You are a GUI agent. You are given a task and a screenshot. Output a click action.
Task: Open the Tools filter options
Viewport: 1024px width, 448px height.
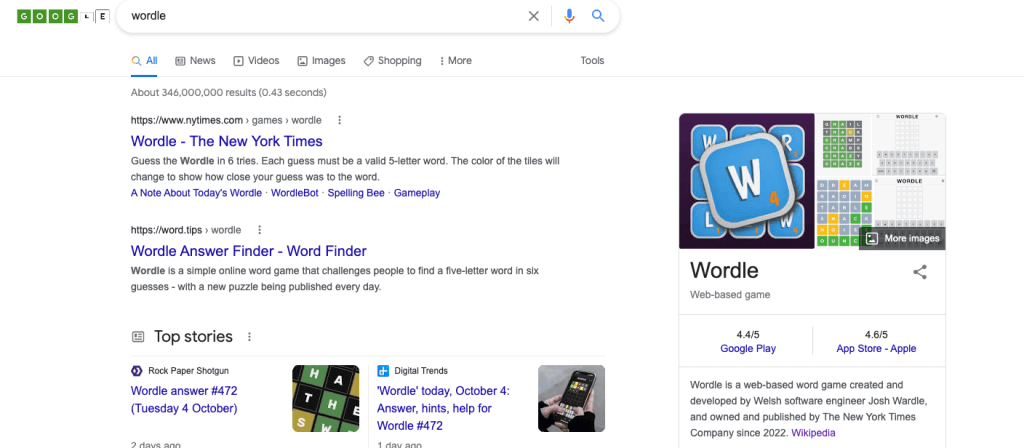click(x=592, y=61)
